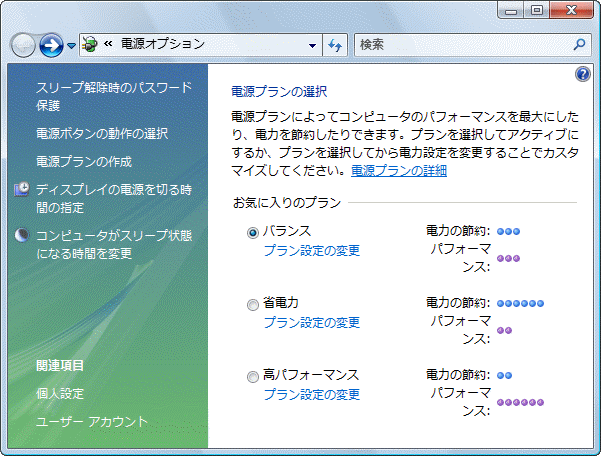Click プラン設定の変更 under 高パフォーマンス
The height and width of the screenshot is (456, 601).
coord(312,395)
